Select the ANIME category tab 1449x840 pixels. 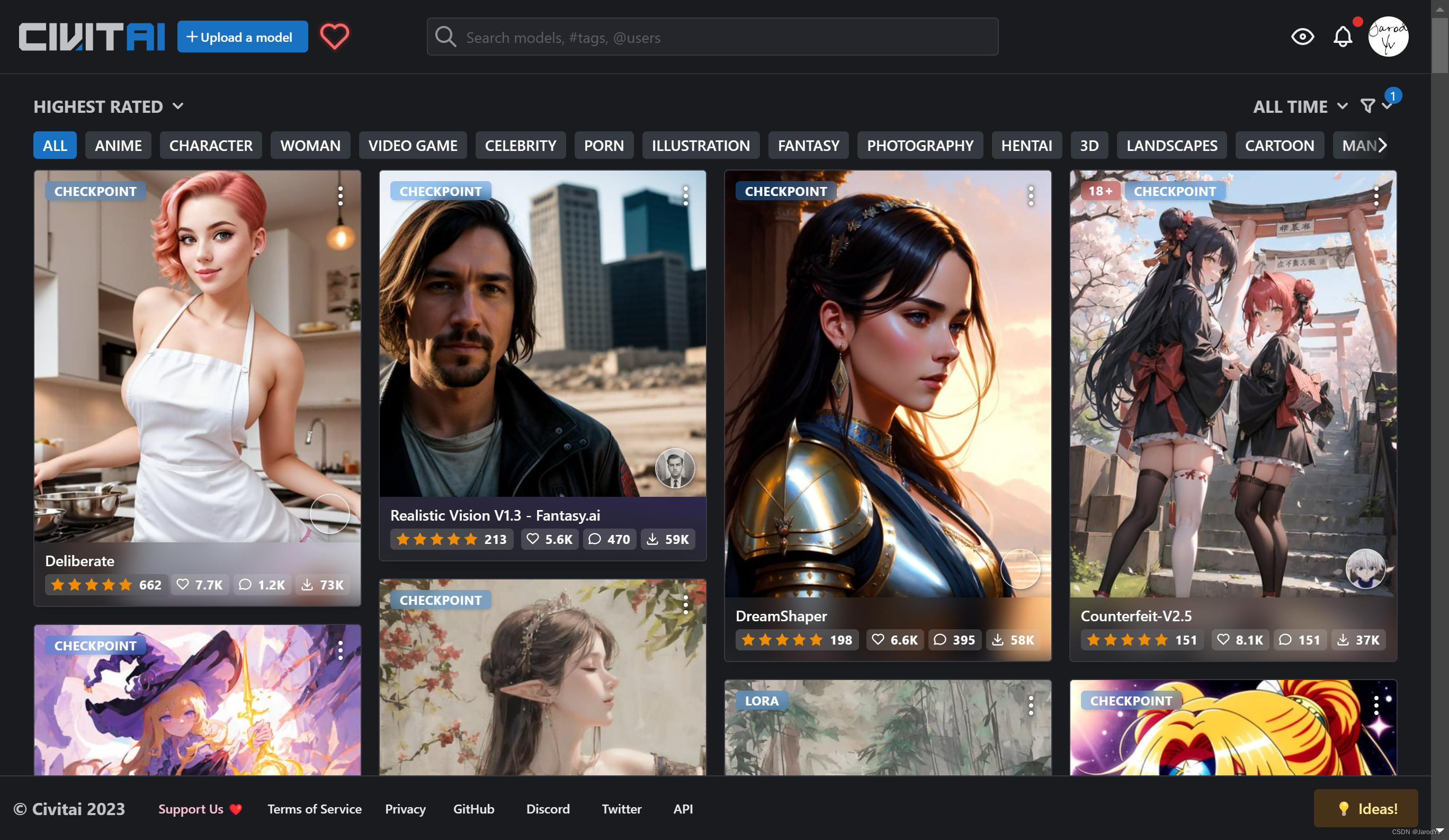(119, 145)
